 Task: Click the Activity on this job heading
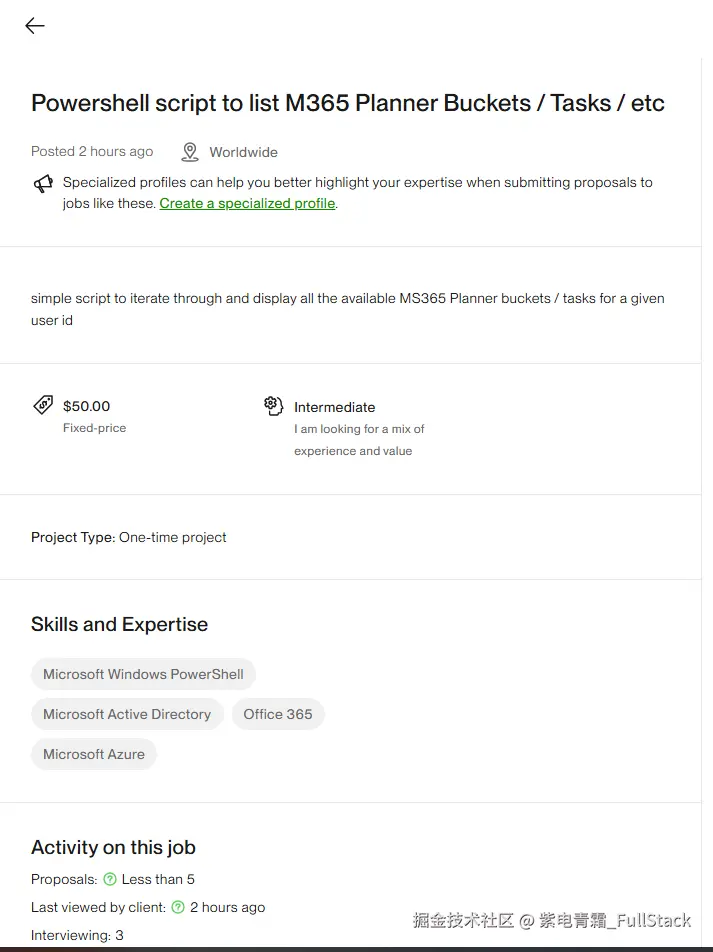click(x=113, y=847)
